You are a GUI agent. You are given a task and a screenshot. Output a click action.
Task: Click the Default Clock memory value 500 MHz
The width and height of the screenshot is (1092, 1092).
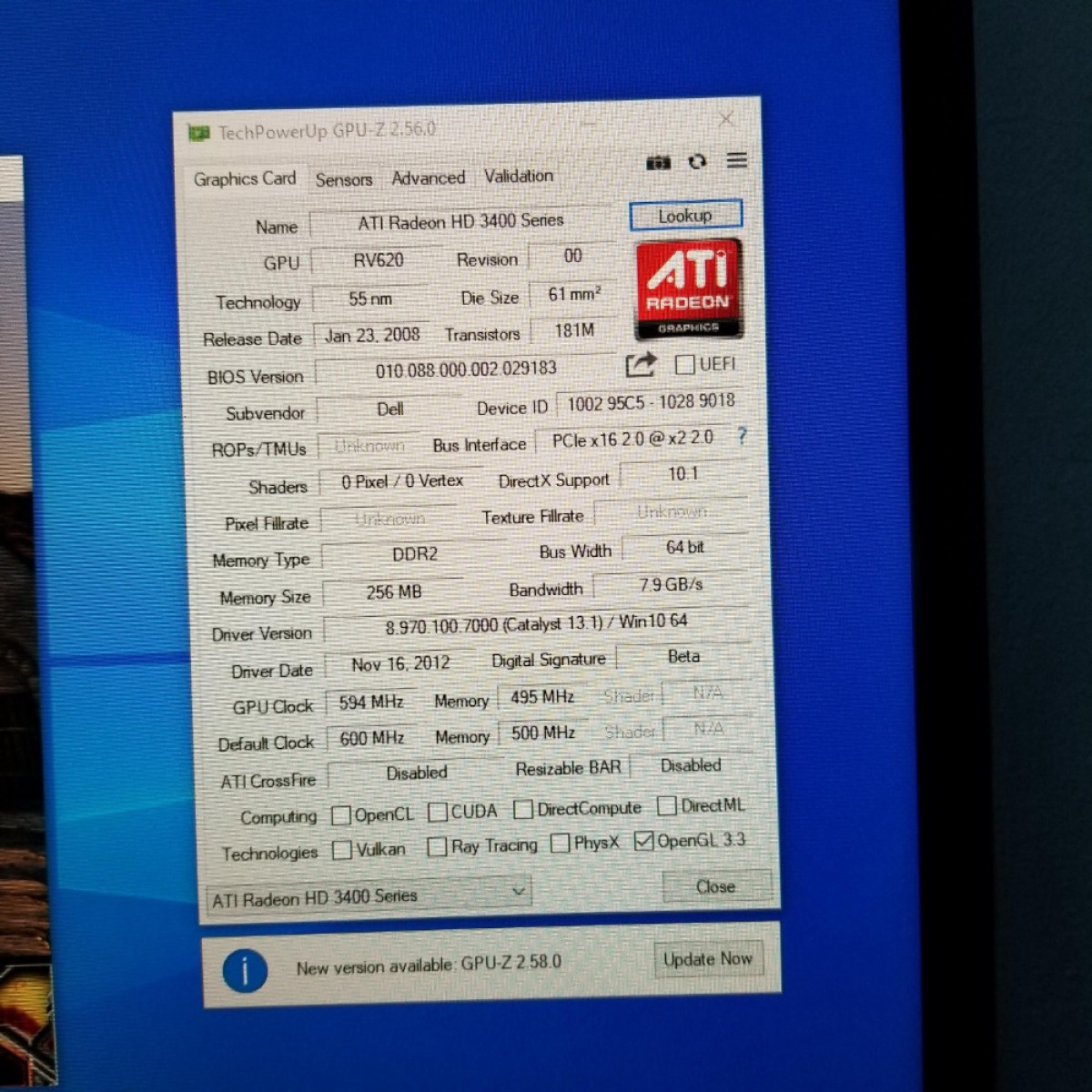[x=543, y=733]
